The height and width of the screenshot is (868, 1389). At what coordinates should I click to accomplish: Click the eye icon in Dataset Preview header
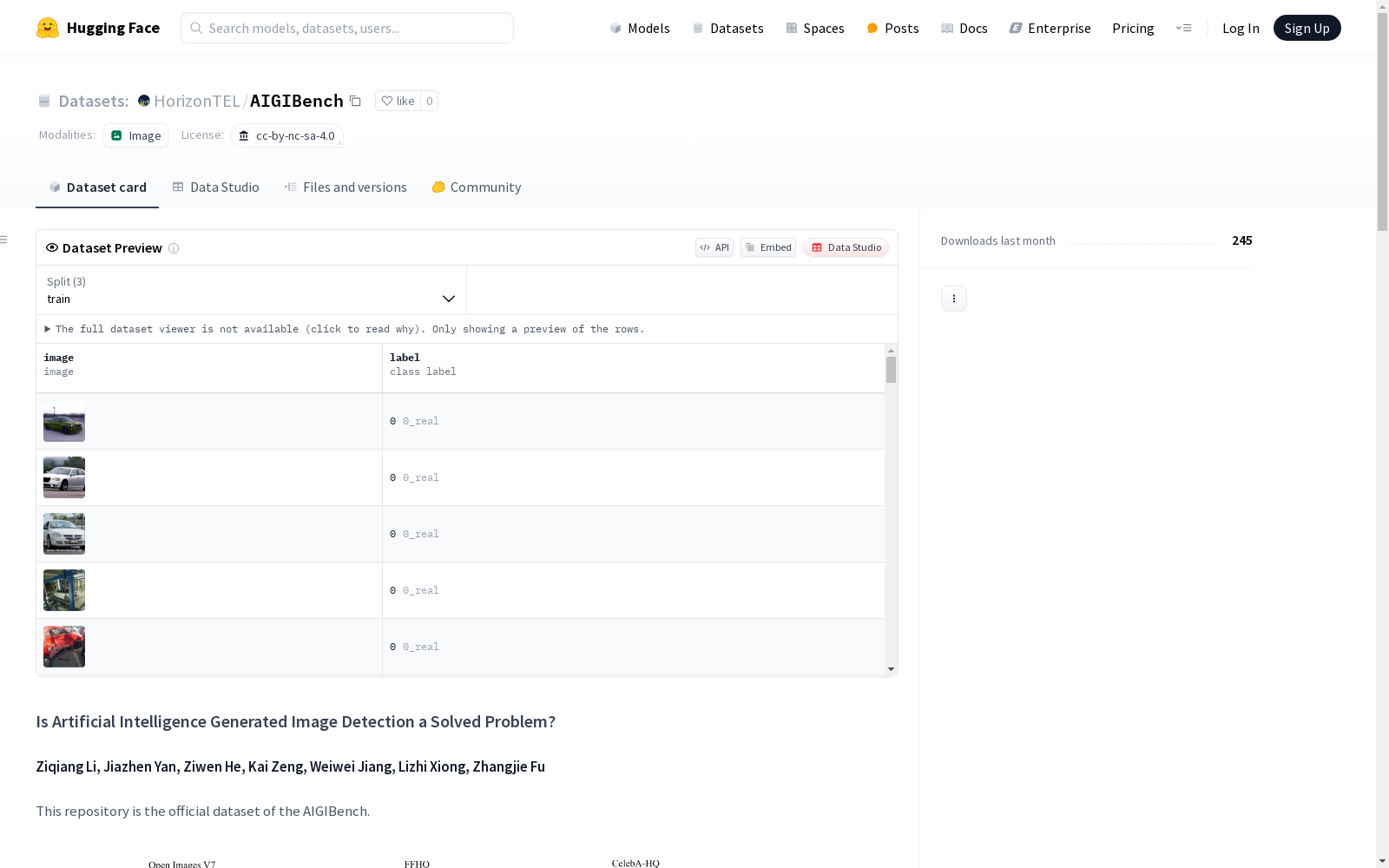pyautogui.click(x=52, y=247)
